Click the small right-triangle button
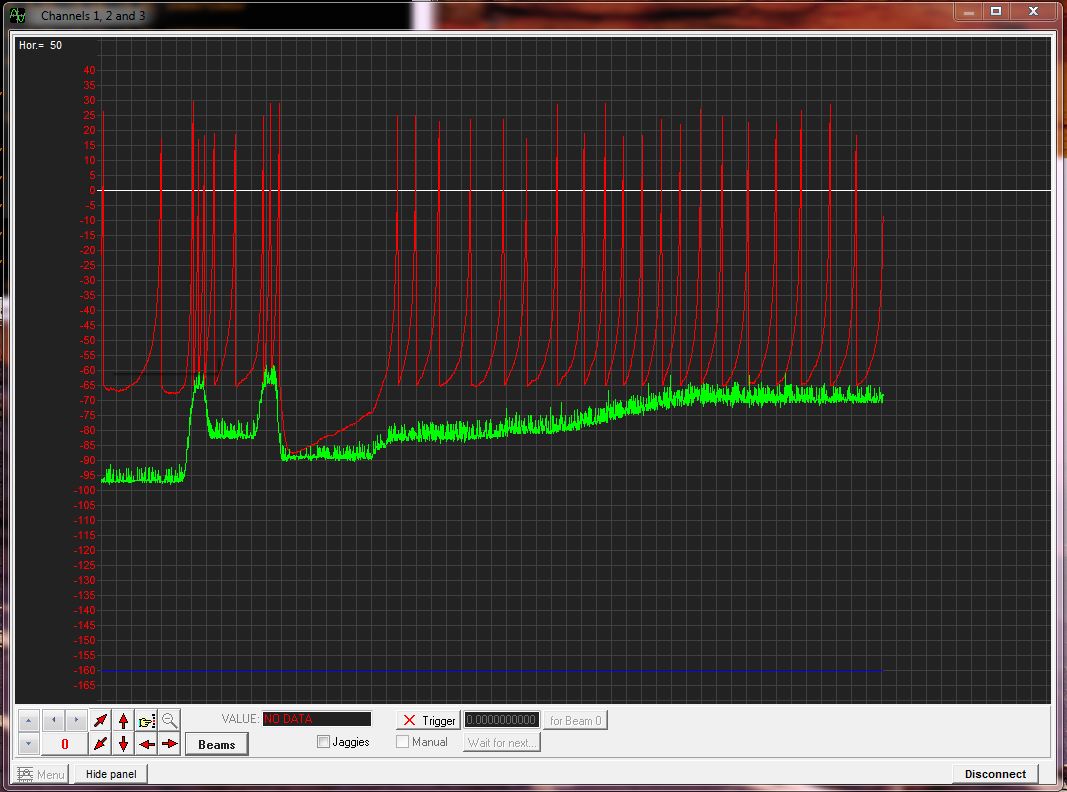This screenshot has height=792, width=1067. [76, 720]
